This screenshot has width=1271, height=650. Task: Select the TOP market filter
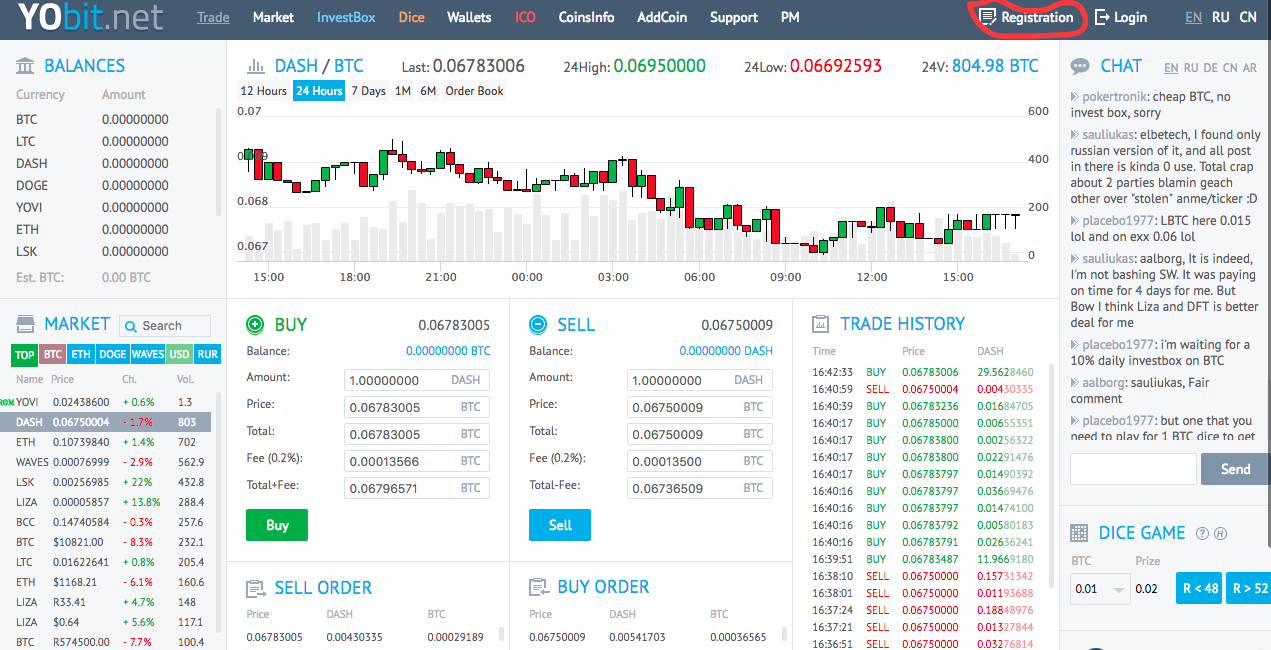tap(25, 354)
